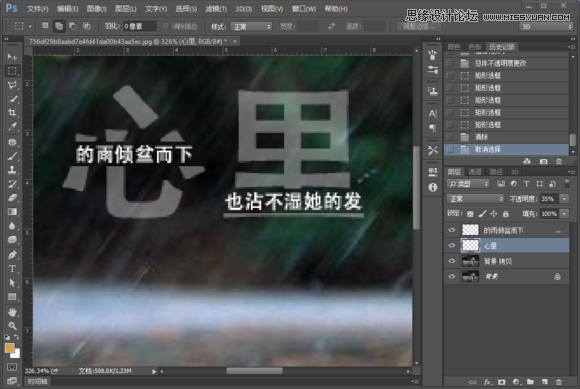
Task: Open the fill 100% slider arrow
Action: click(564, 214)
